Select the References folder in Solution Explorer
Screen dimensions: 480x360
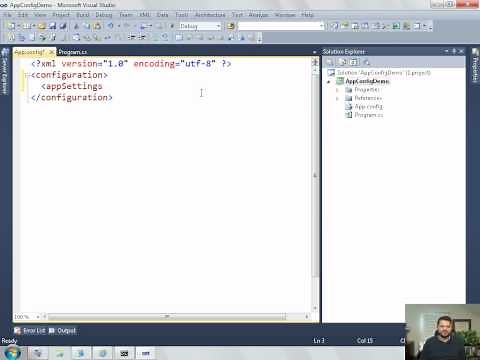(x=364, y=98)
